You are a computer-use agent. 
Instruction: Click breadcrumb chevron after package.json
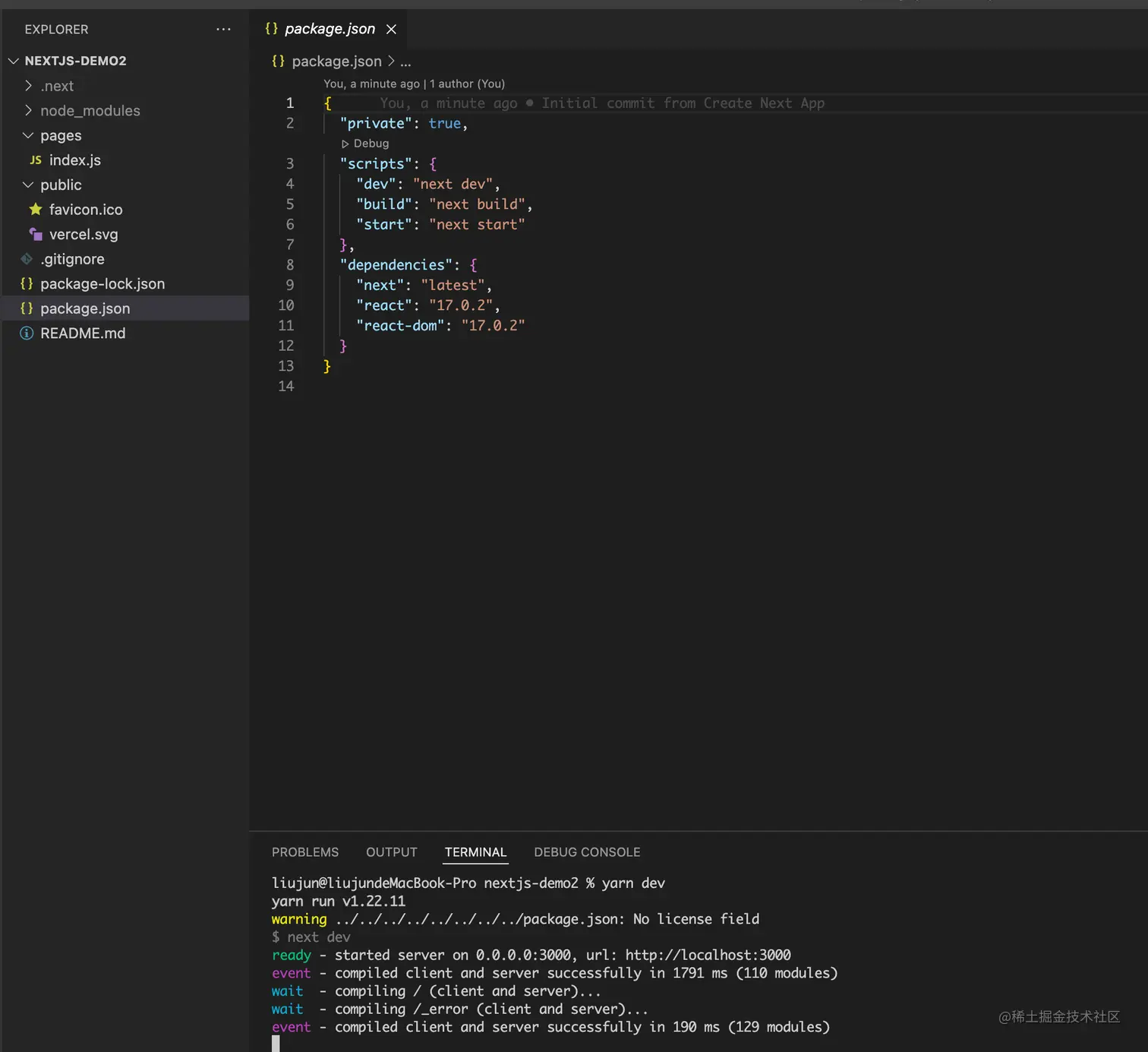click(391, 61)
